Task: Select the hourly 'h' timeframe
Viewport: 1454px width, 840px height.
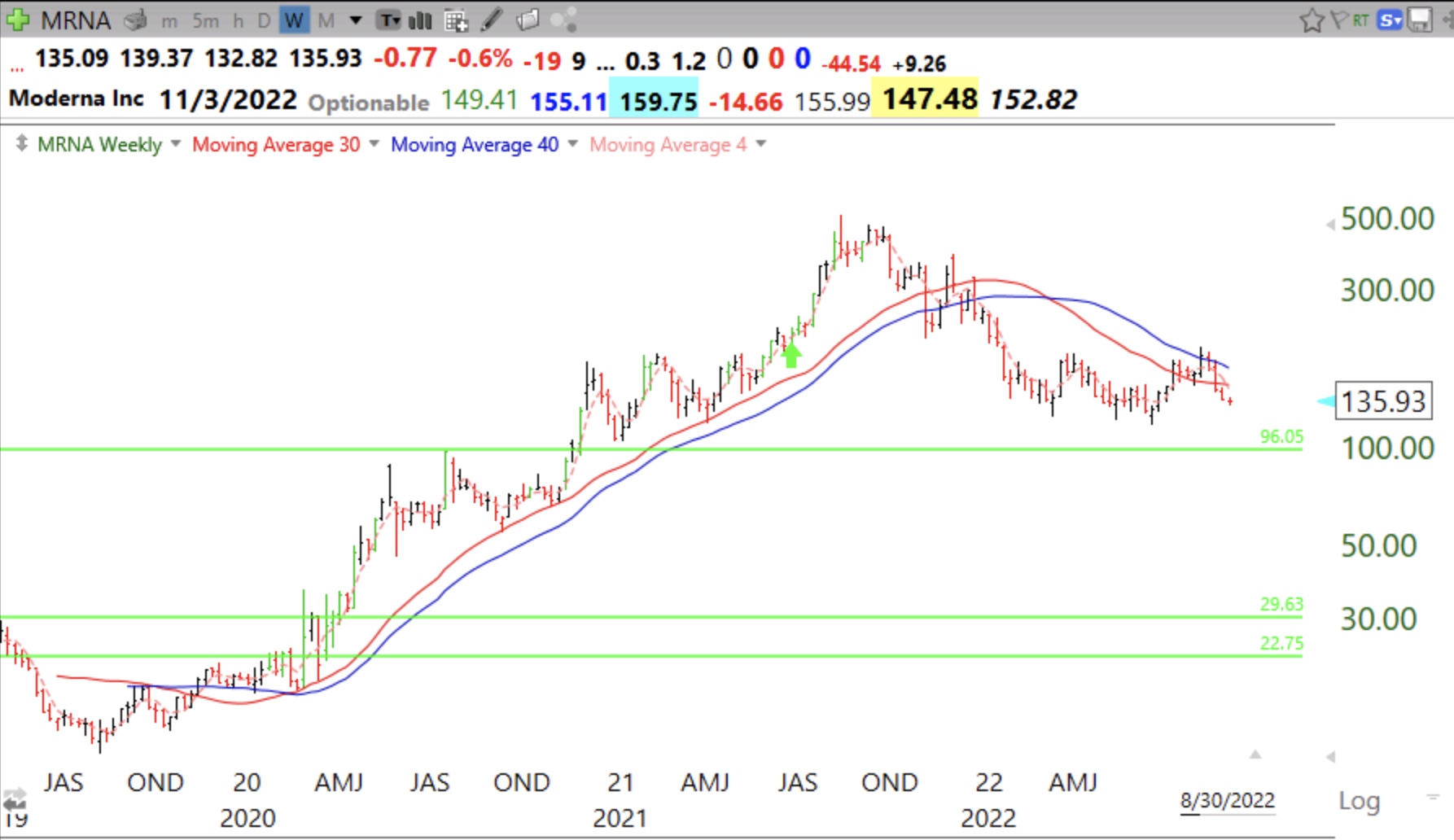Action: [x=239, y=20]
